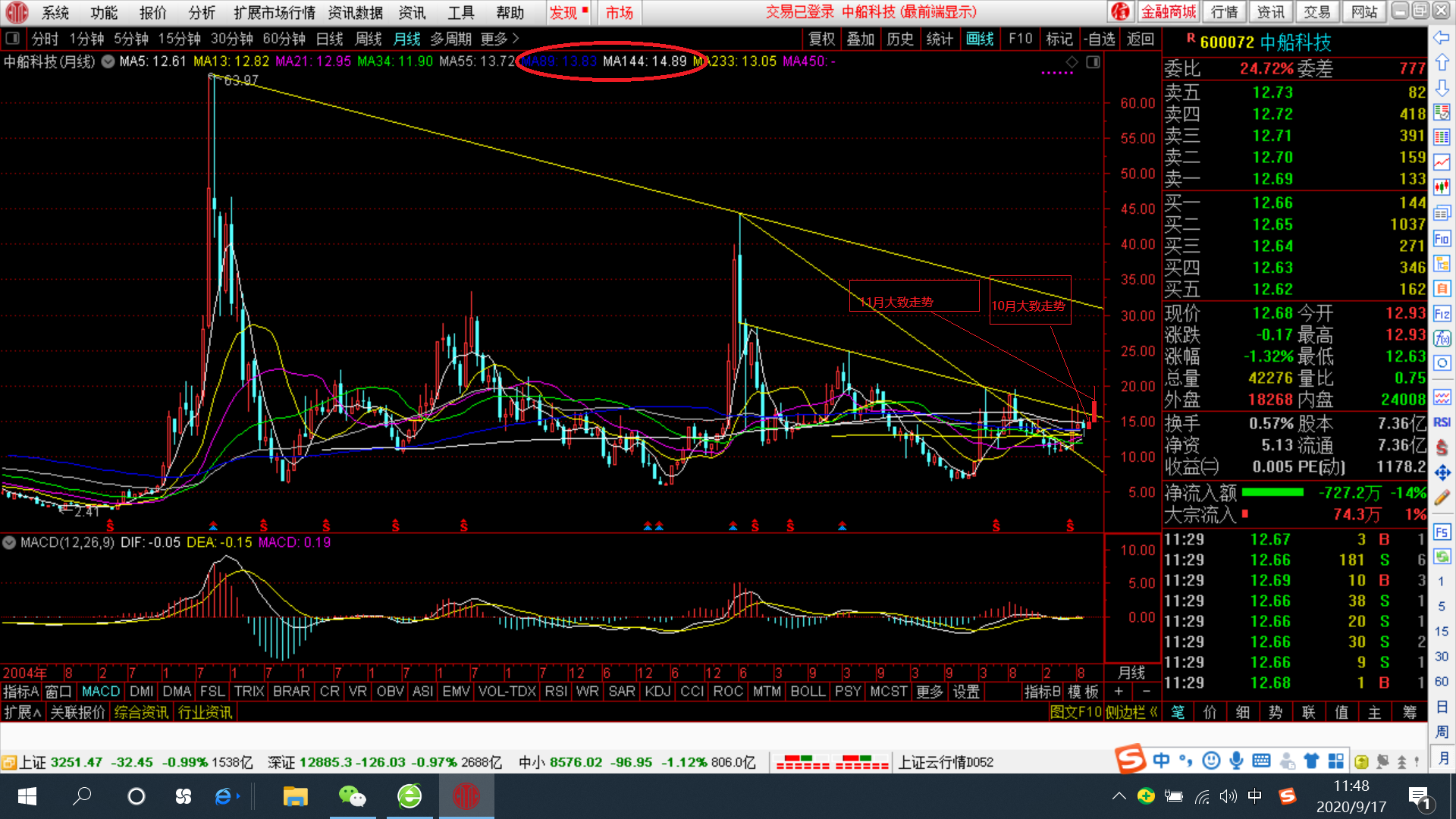This screenshot has width=1456, height=819.
Task: Click the red dollar sign sidebar icon
Action: 1442,447
